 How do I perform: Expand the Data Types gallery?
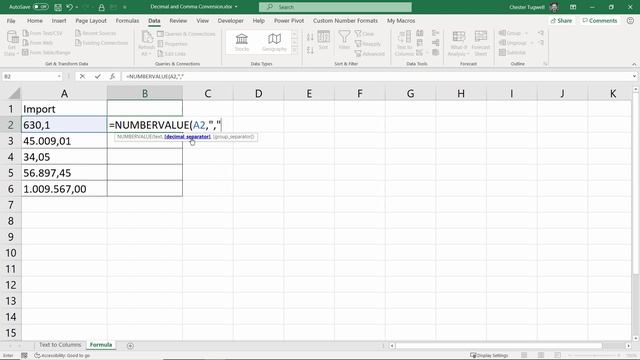pos(295,50)
